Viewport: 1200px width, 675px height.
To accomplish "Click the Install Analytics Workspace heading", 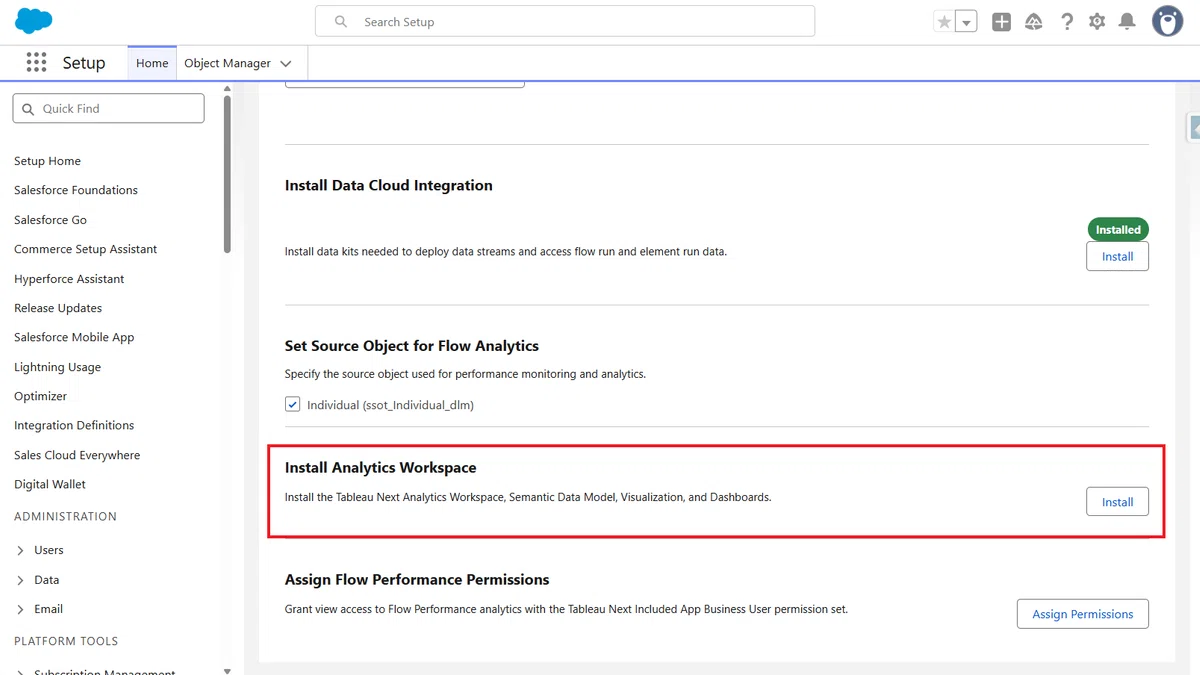I will 380,468.
